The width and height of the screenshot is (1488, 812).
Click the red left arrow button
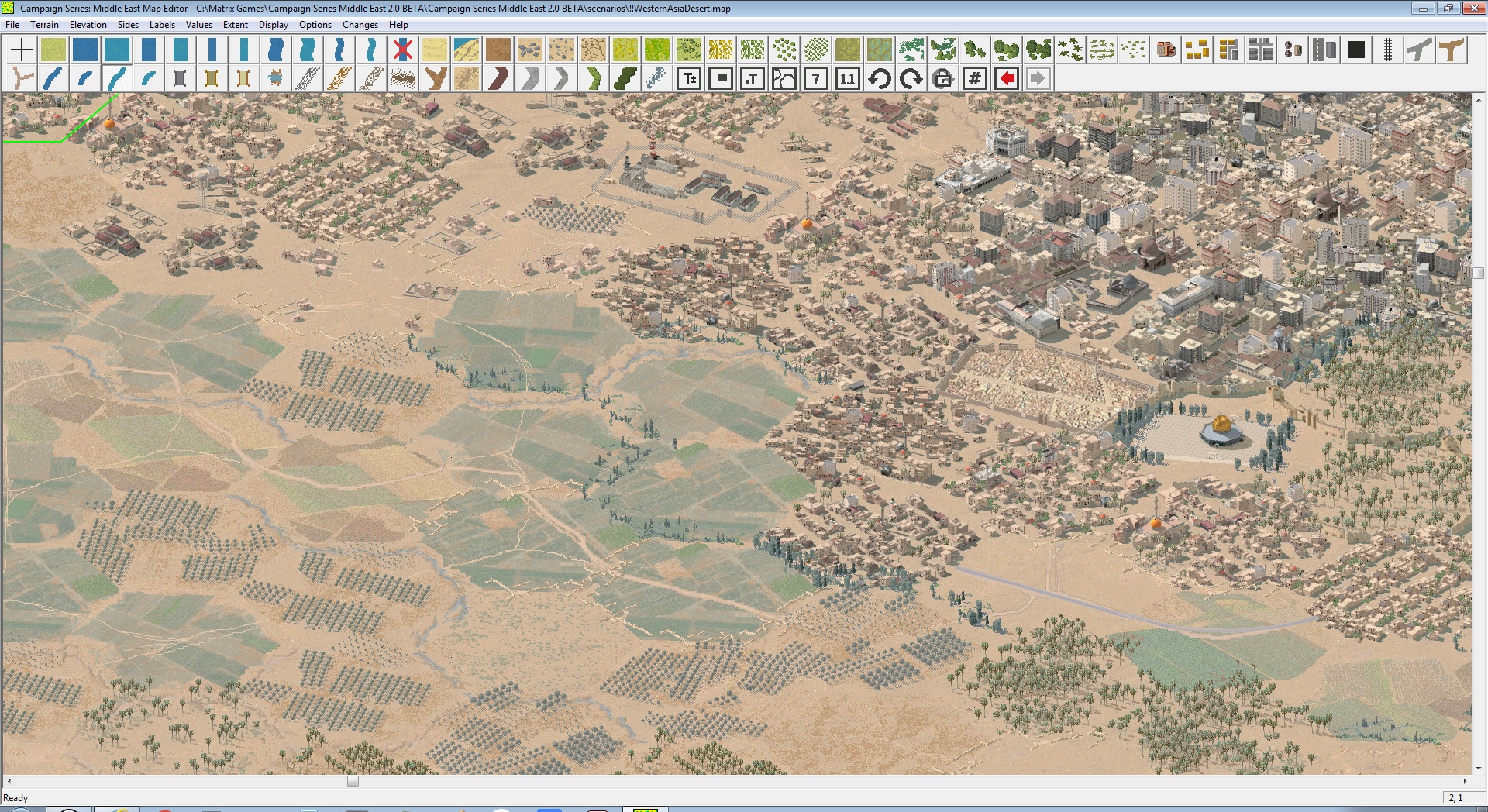tap(1006, 78)
